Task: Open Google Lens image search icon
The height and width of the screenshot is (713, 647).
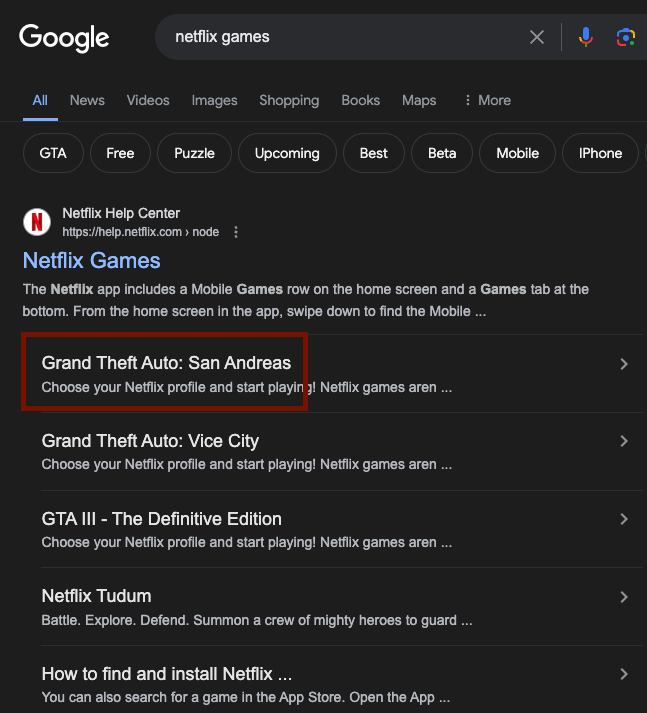Action: tap(626, 37)
